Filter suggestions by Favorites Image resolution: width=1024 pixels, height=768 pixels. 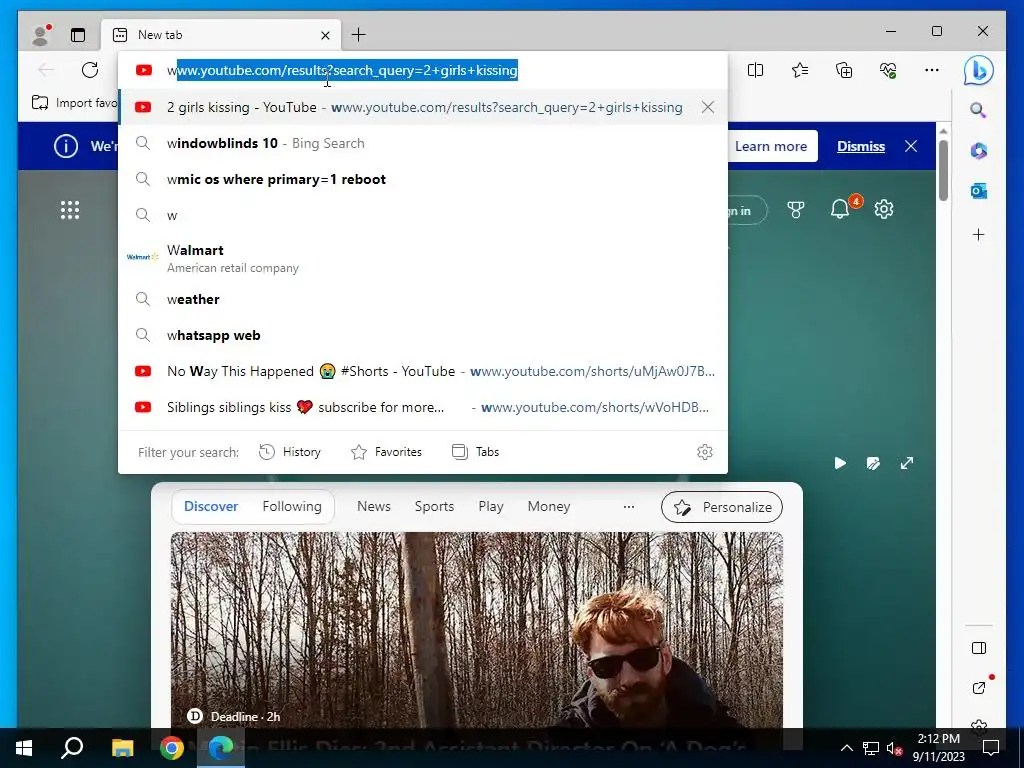tap(387, 452)
